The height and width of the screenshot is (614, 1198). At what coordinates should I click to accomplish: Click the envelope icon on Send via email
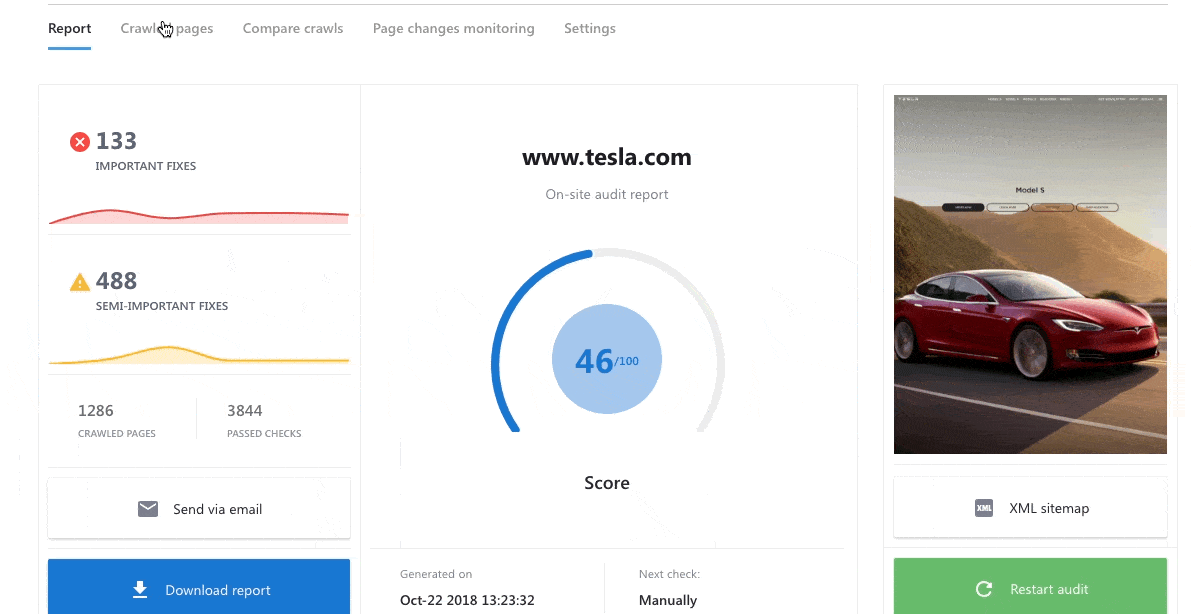coord(147,509)
